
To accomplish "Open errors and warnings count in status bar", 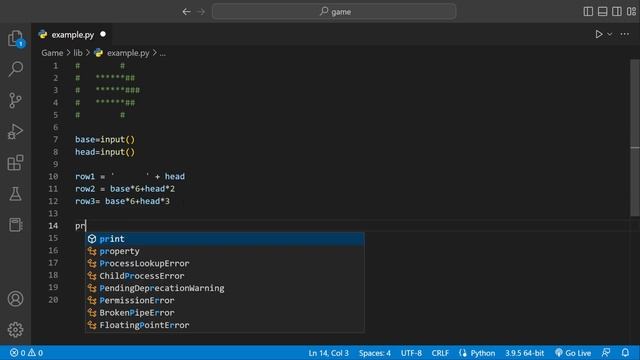I will 27,353.
